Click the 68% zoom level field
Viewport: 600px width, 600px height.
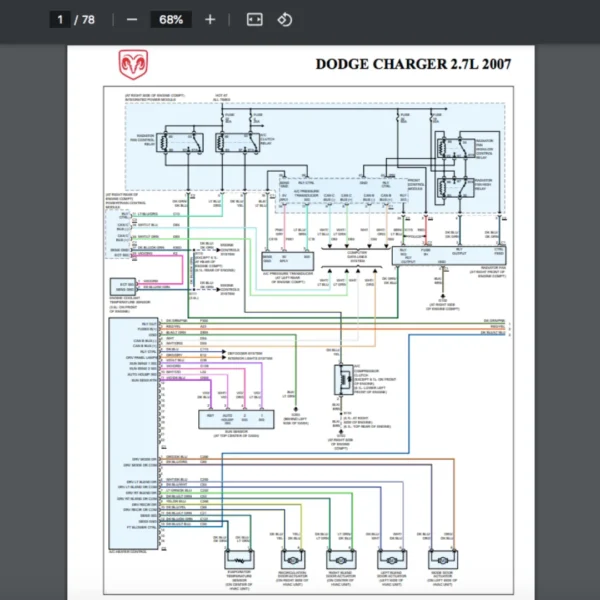[171, 19]
